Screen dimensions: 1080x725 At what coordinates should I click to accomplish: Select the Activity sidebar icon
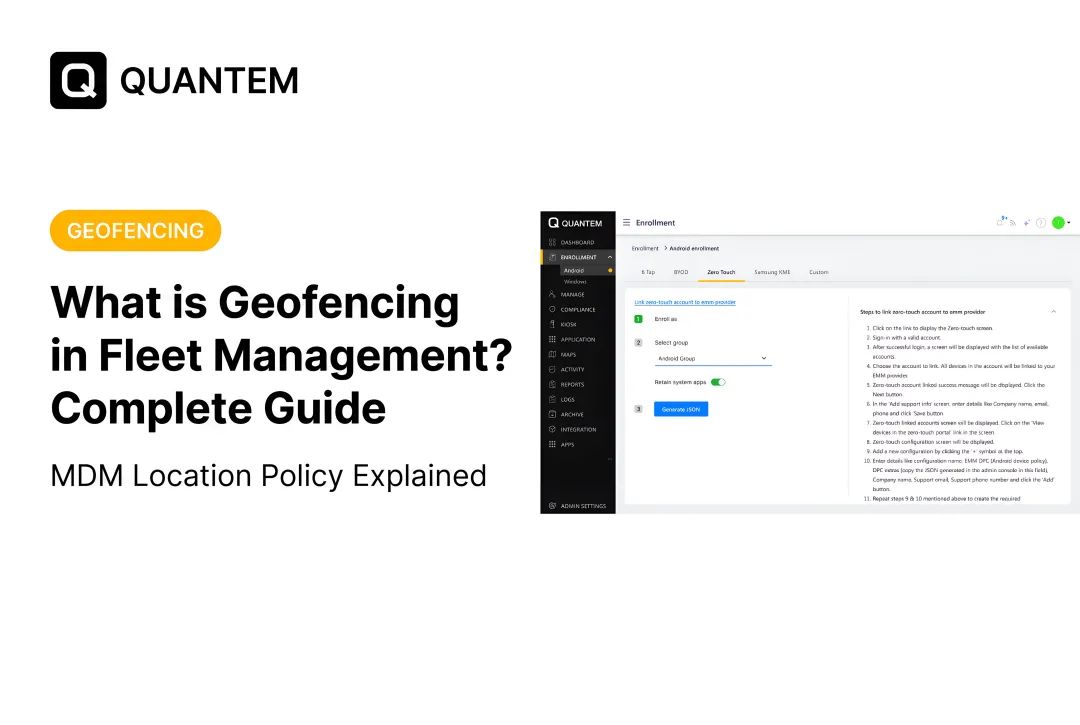pyautogui.click(x=552, y=370)
